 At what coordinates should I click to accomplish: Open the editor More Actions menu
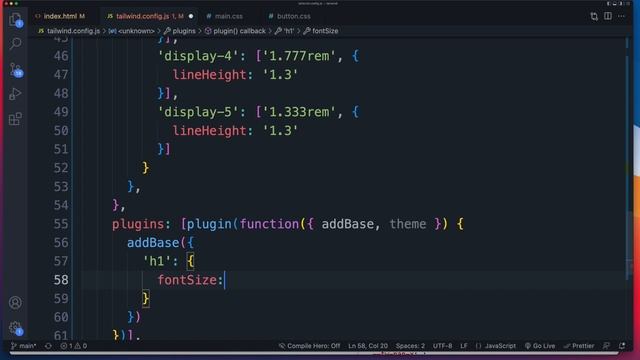(x=621, y=16)
